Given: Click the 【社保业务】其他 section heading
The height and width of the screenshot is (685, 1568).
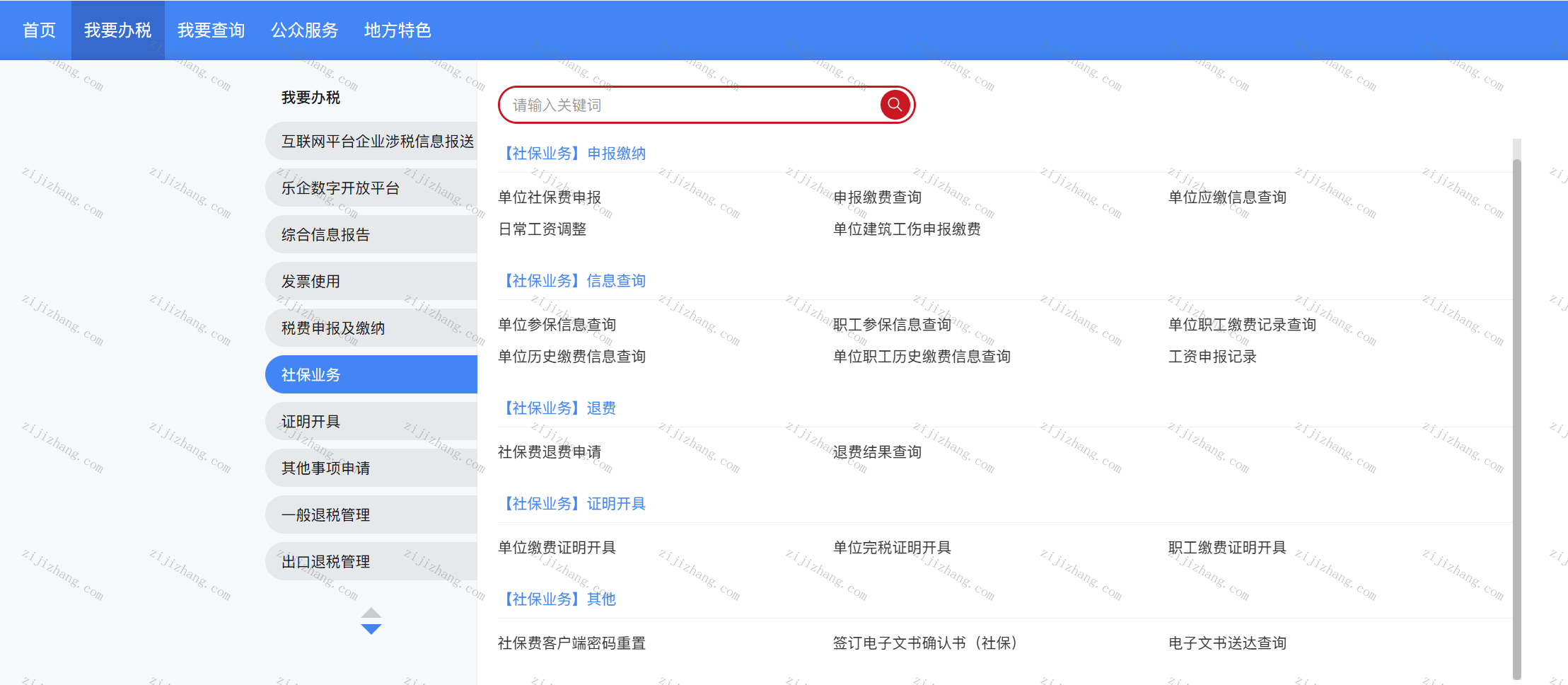Looking at the screenshot, I should 557,599.
